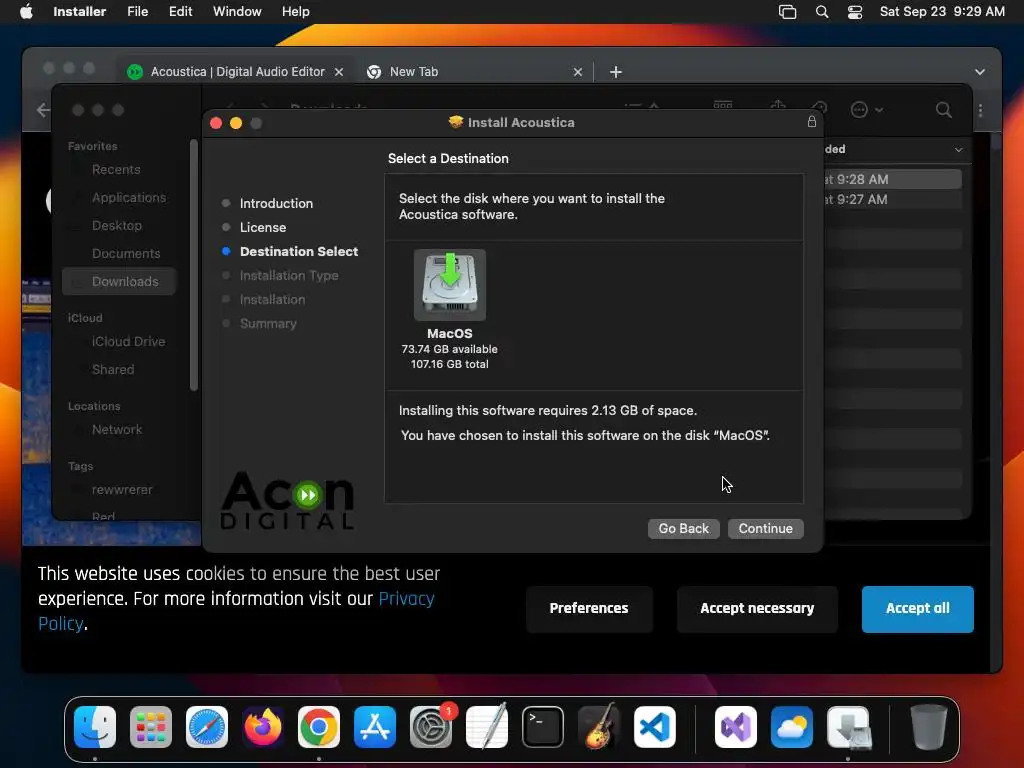The height and width of the screenshot is (768, 1024).
Task: Launch GarageBand from the Dock
Action: click(x=599, y=727)
